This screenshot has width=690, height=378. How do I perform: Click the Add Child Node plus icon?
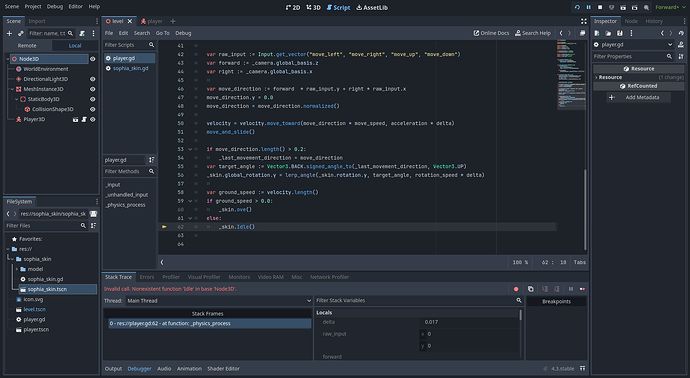(9, 33)
